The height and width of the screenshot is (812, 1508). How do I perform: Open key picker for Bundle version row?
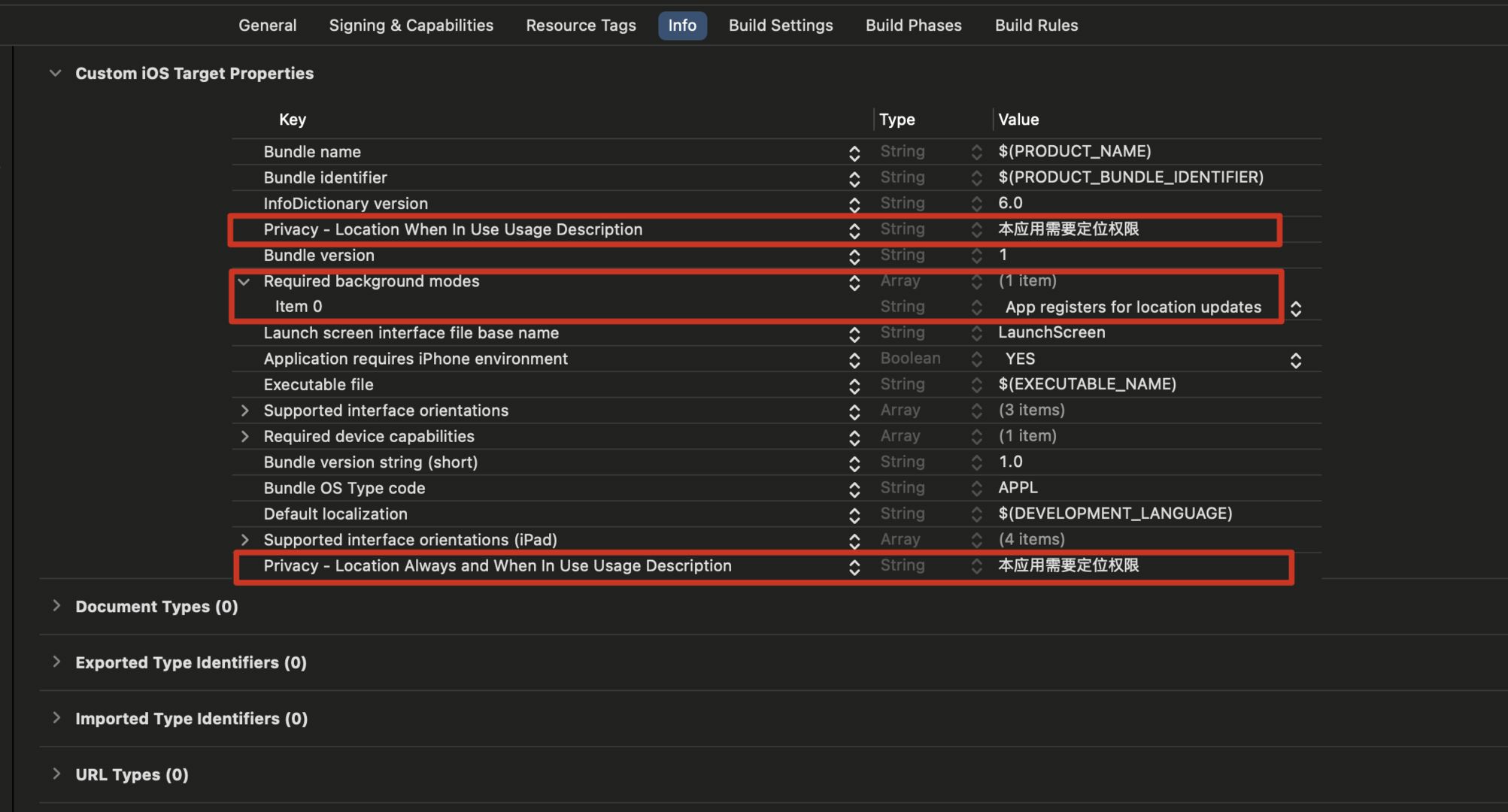tap(854, 256)
